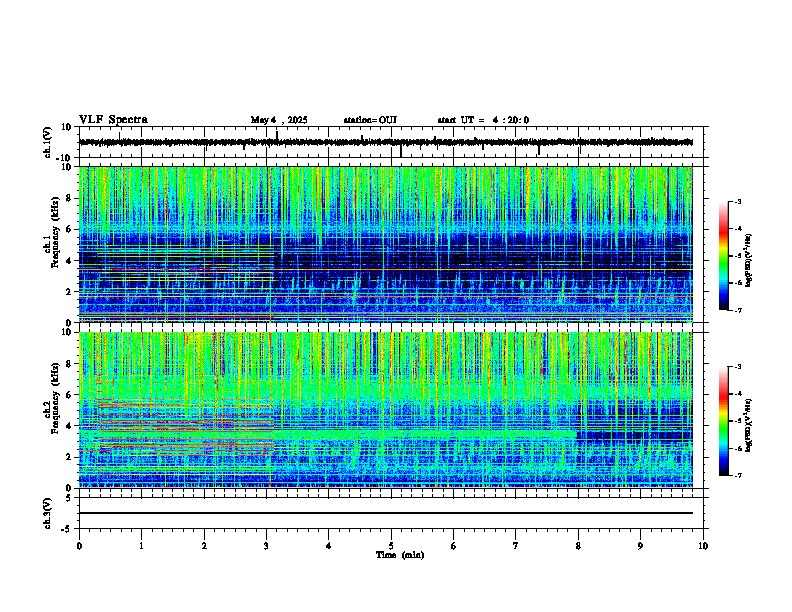The height and width of the screenshot is (612, 792).
Task: Click time axis tick label "3"
Action: click(266, 546)
